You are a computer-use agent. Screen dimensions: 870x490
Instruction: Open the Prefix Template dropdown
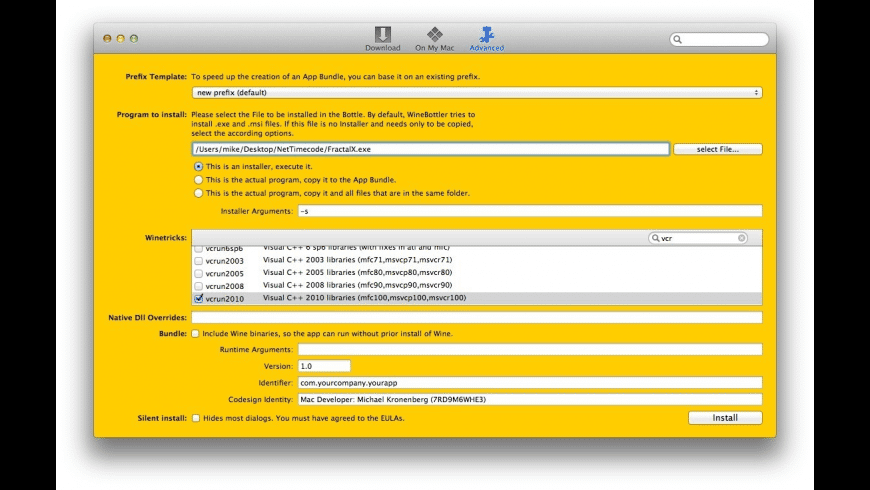pyautogui.click(x=477, y=92)
